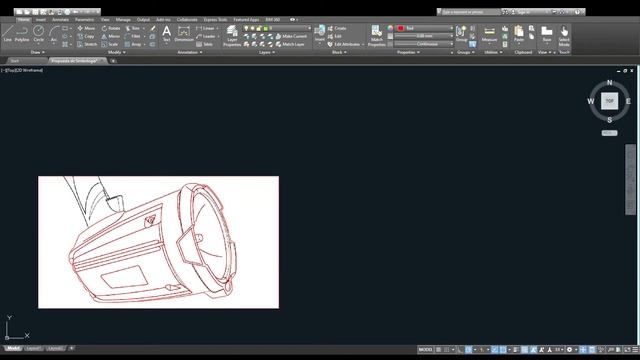640x360 pixels.
Task: Select the Line tool
Action: 8,33
